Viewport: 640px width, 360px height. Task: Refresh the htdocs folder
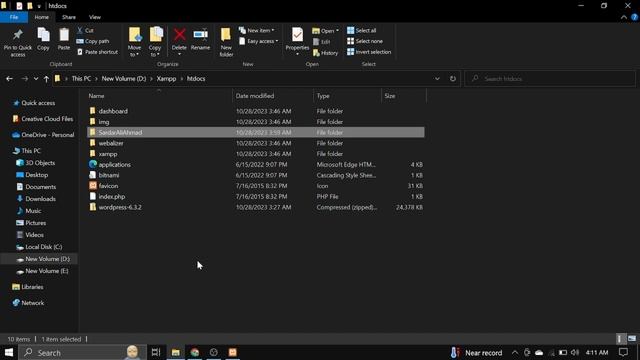[x=453, y=79]
